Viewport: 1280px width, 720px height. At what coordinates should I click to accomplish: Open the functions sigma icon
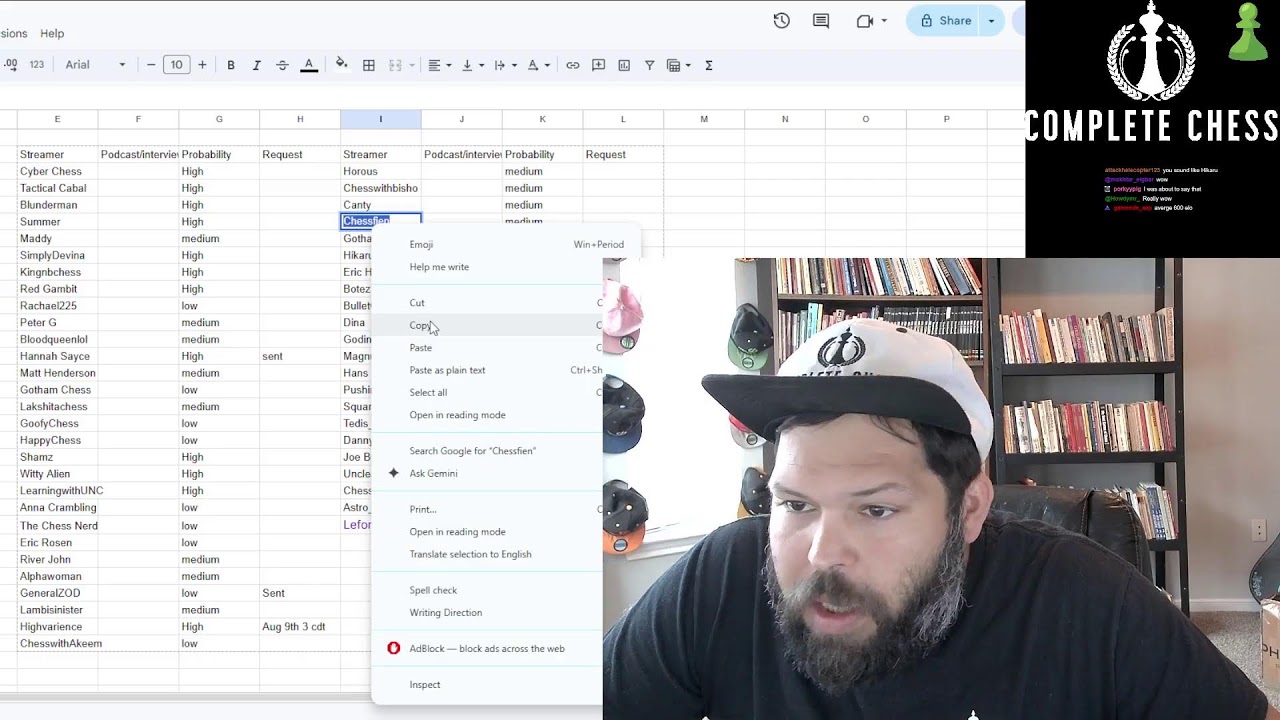(709, 65)
